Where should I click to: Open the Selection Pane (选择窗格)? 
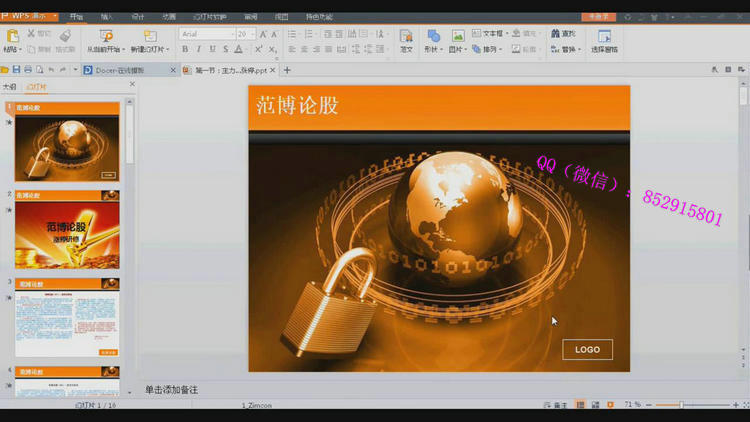point(604,40)
